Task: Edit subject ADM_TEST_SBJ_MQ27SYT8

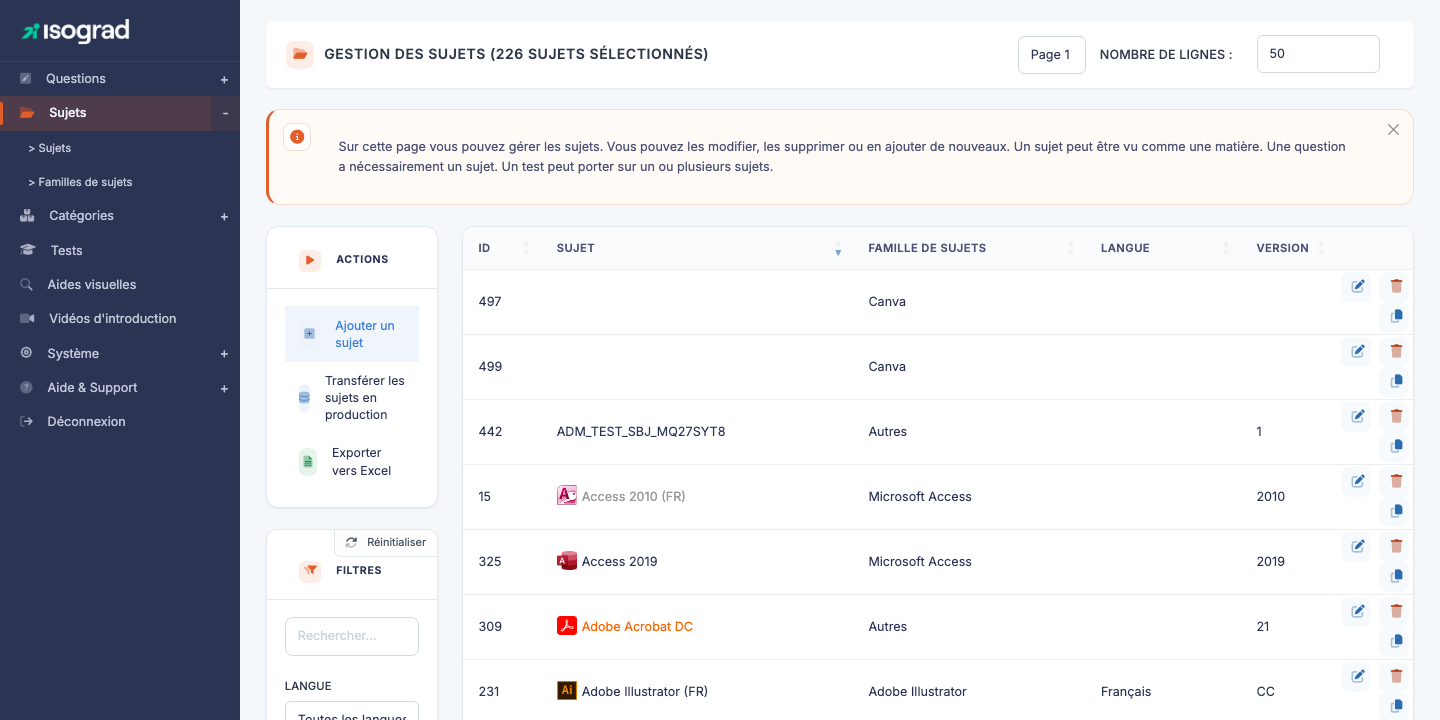Action: click(1357, 416)
